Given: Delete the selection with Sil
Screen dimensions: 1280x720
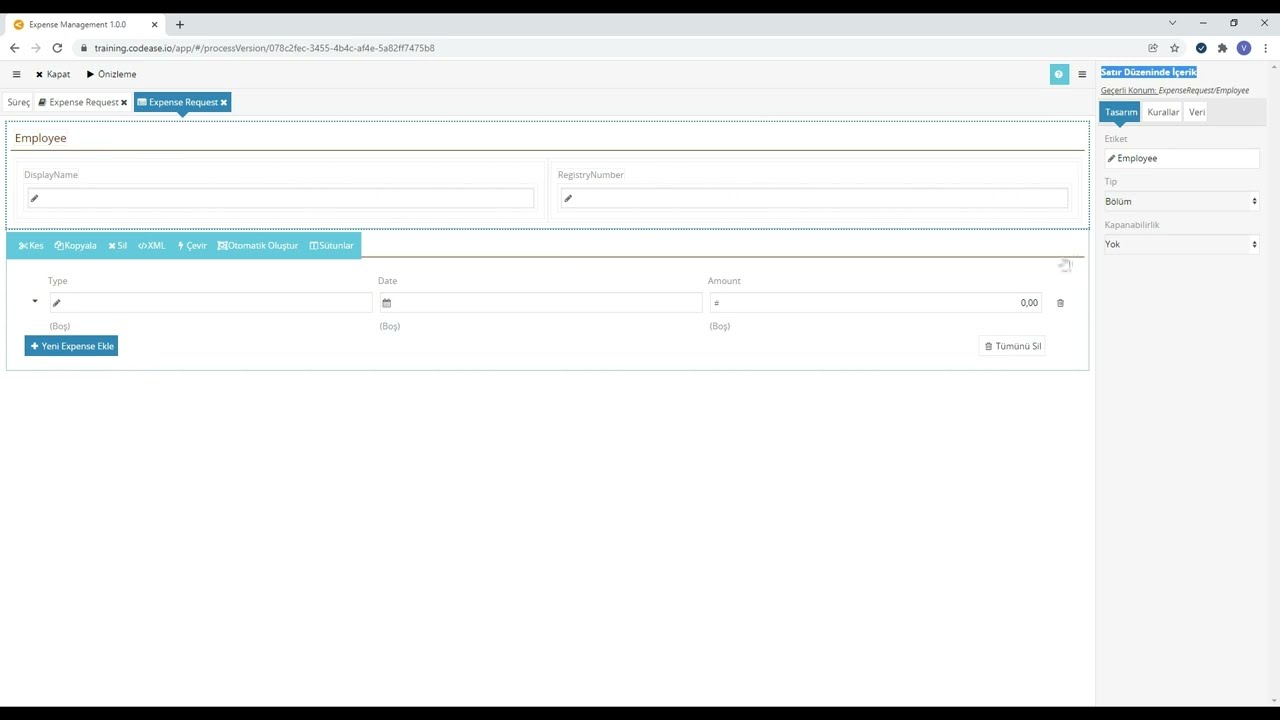Looking at the screenshot, I should pos(118,246).
